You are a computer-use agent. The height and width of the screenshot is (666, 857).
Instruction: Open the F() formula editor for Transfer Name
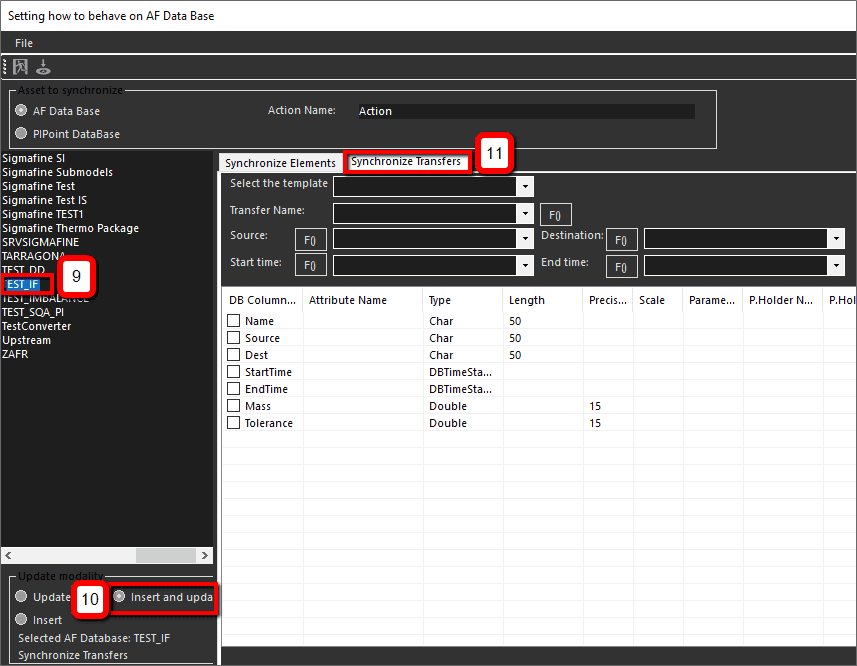[555, 213]
